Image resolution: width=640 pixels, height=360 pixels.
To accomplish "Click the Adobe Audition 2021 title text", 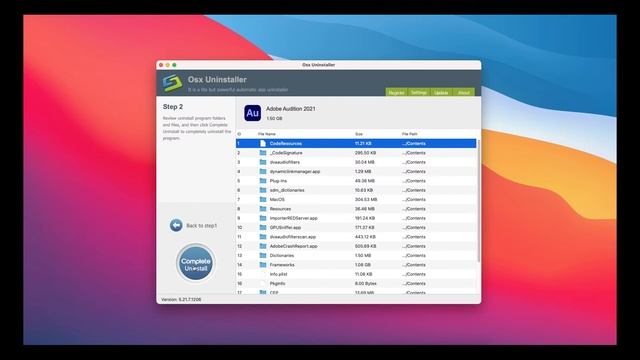I will pyautogui.click(x=291, y=109).
